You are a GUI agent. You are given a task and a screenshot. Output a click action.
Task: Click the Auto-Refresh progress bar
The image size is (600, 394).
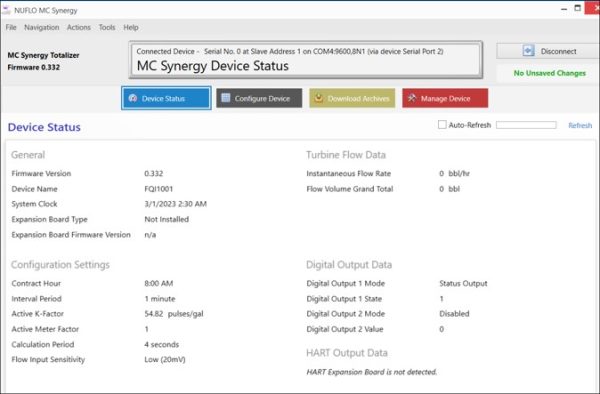click(x=526, y=125)
